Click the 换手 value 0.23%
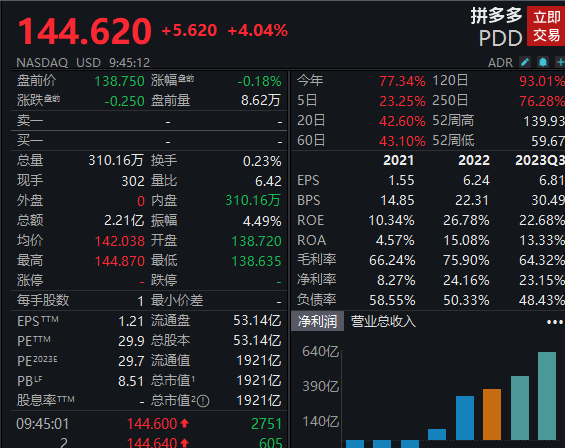 (262, 161)
